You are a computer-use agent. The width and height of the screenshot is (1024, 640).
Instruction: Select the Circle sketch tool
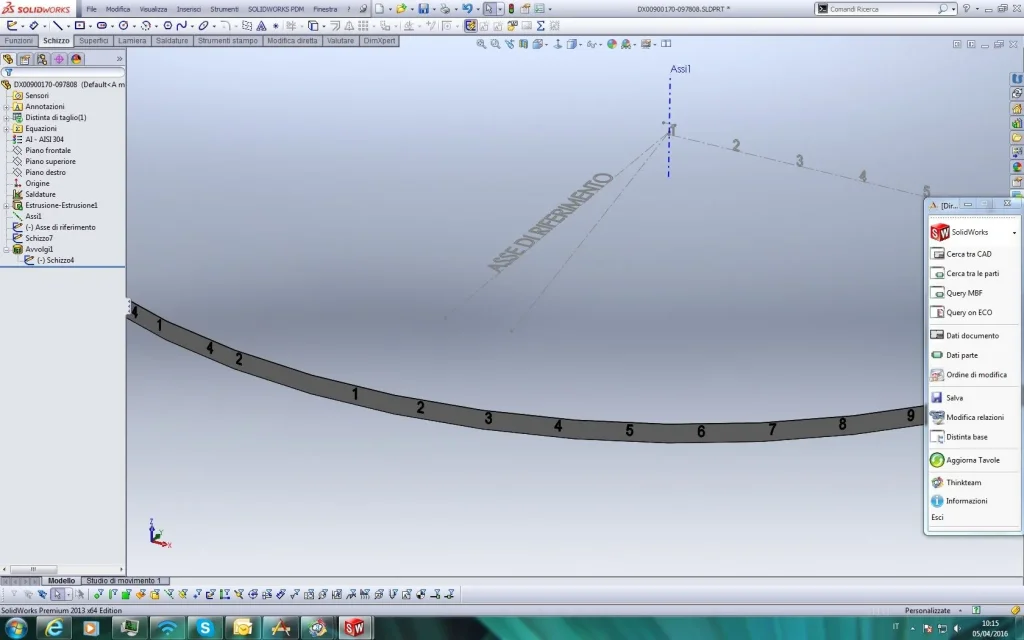[123, 25]
